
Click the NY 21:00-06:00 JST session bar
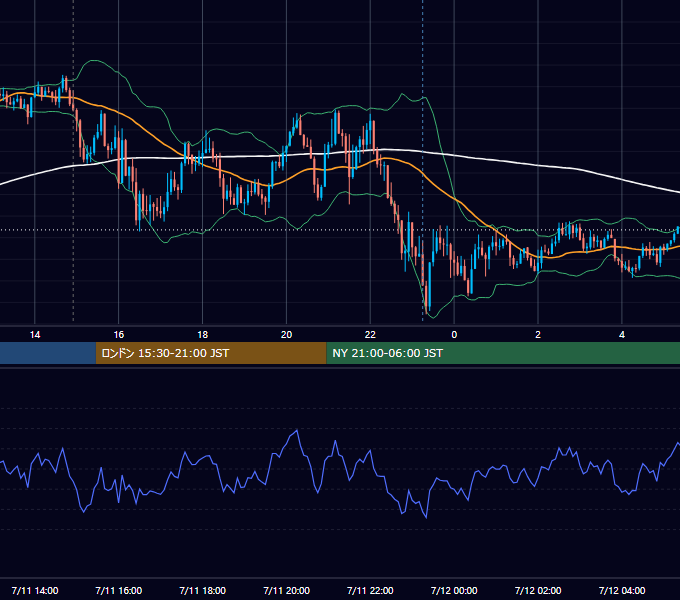click(503, 353)
